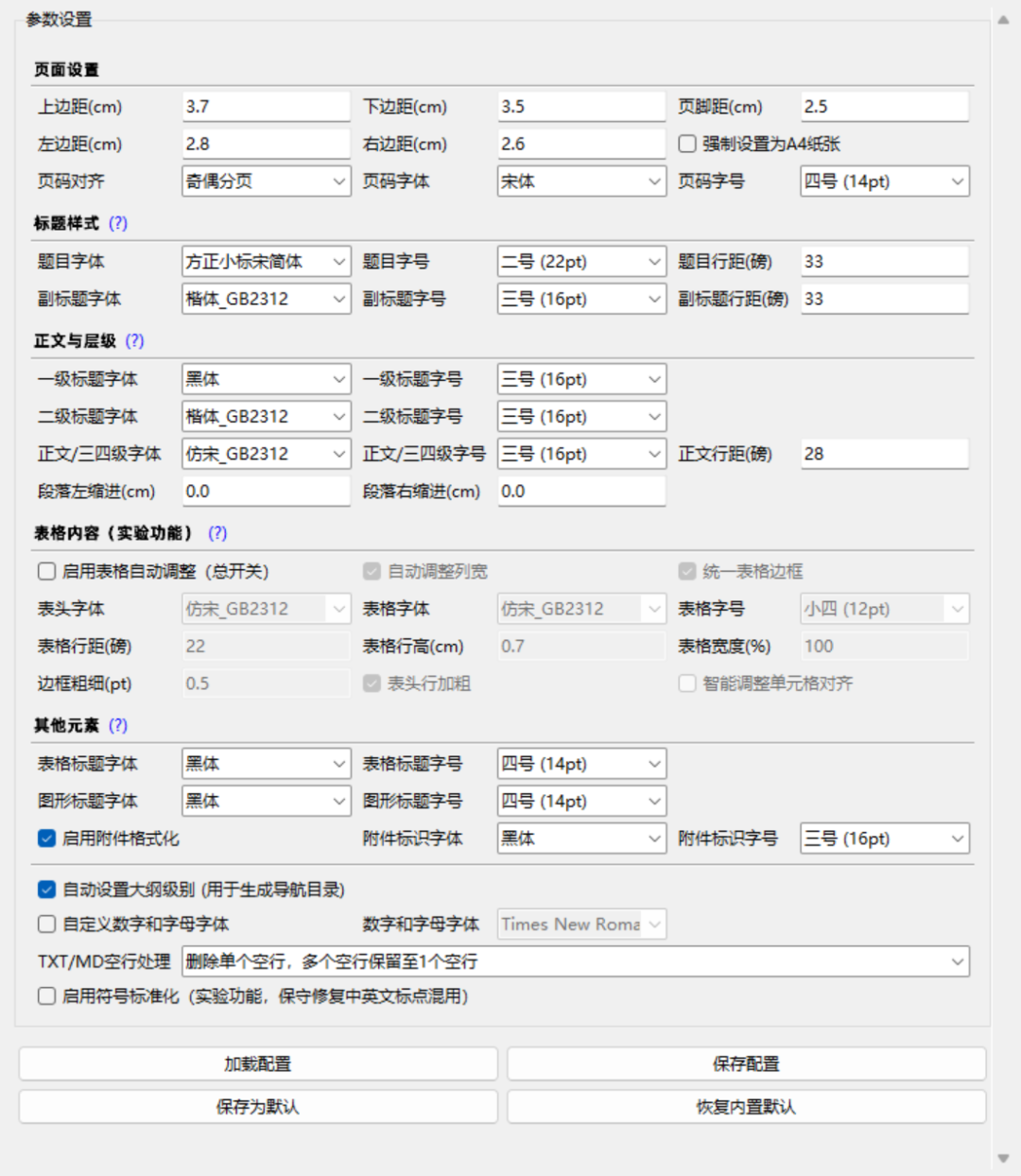Click the 恢复内置默认 button
Image resolution: width=1021 pixels, height=1176 pixels.
[747, 1107]
